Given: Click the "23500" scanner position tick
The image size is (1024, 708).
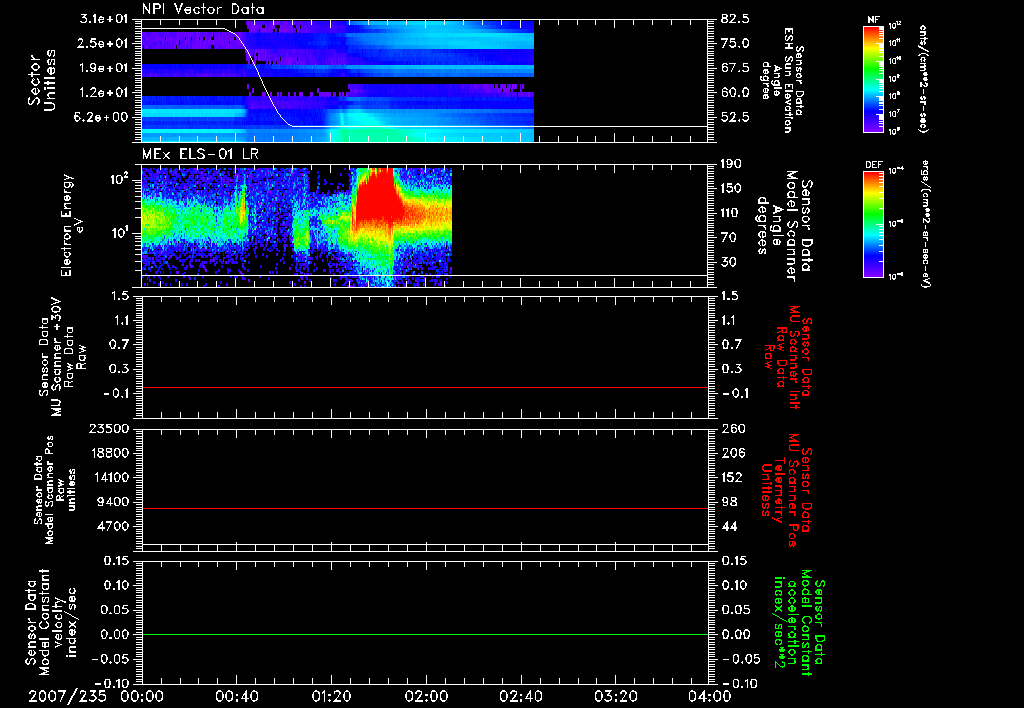Looking at the screenshot, I should tap(110, 429).
